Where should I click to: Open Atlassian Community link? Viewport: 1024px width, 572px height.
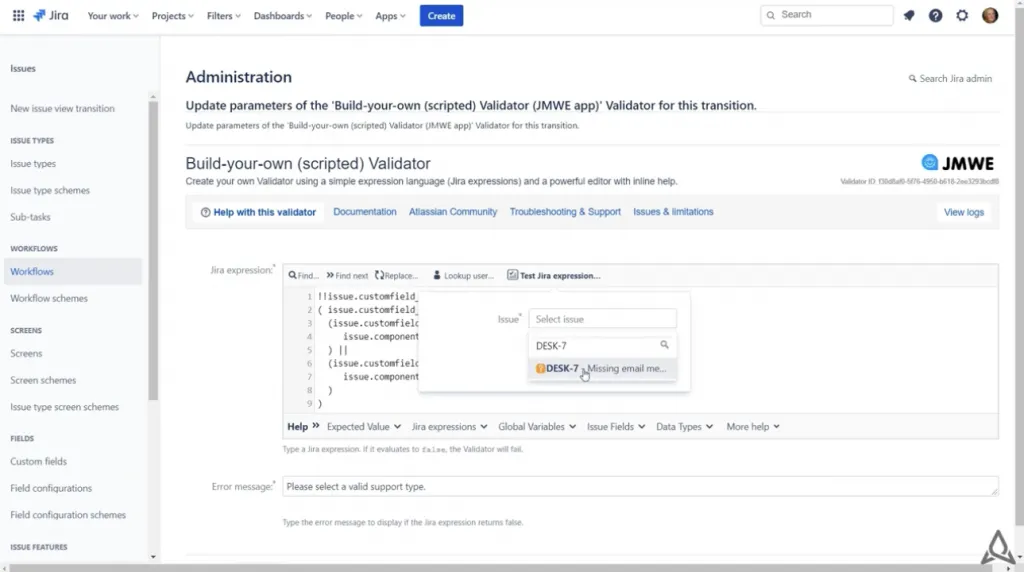[453, 212]
